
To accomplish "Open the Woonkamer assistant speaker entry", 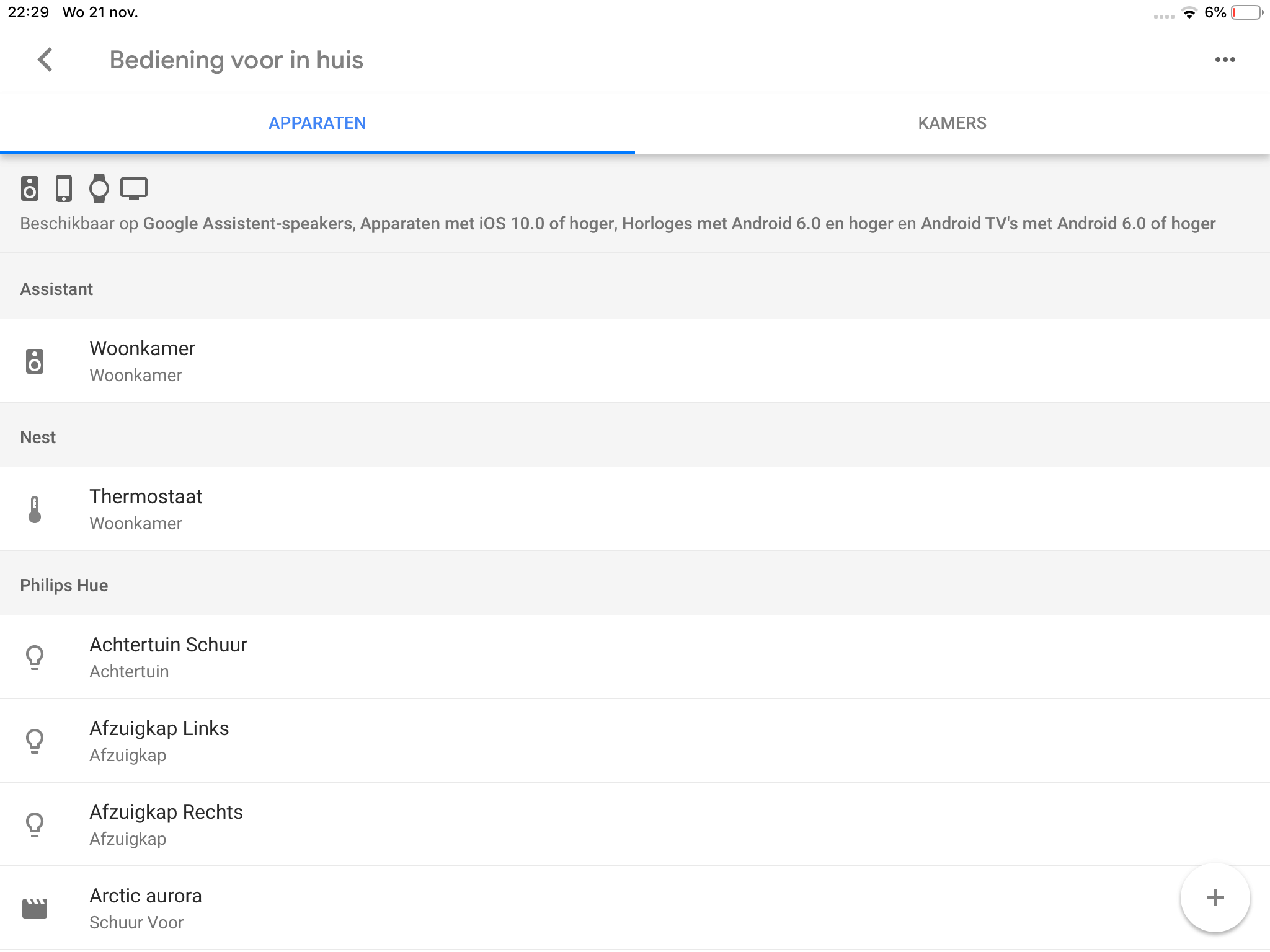I will (143, 361).
